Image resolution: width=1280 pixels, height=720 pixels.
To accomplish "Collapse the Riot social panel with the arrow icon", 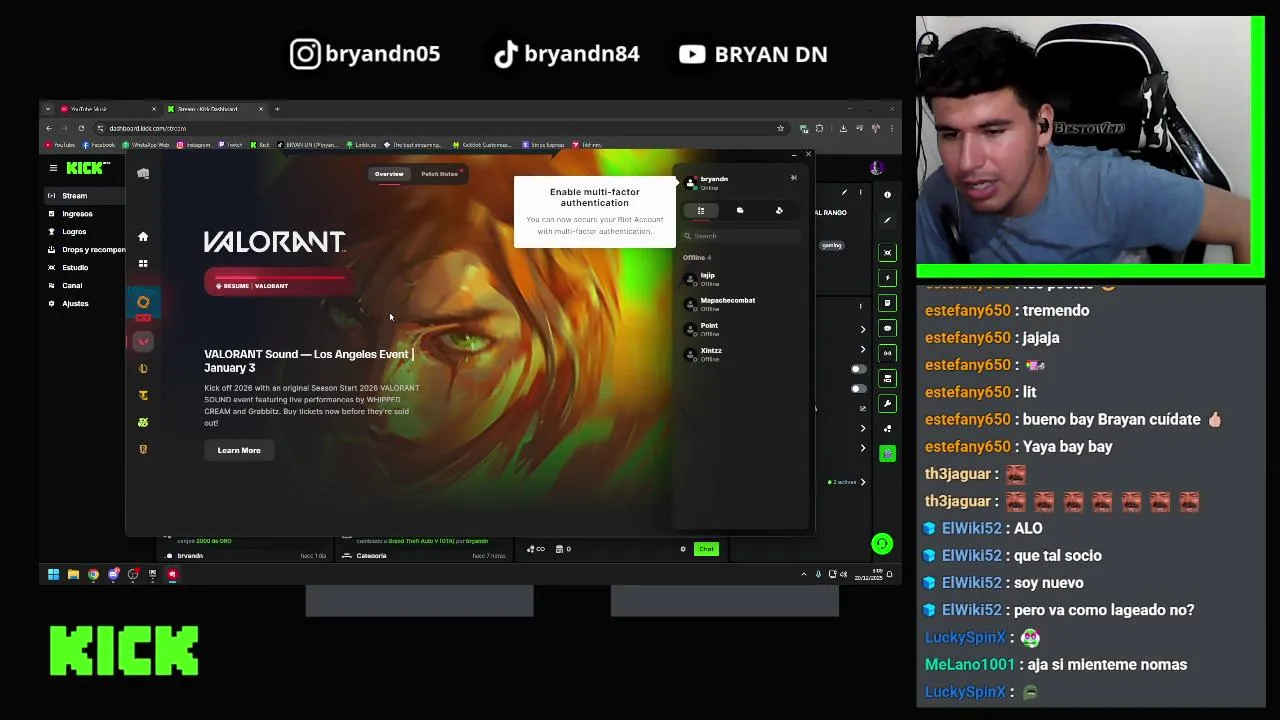I will (794, 178).
